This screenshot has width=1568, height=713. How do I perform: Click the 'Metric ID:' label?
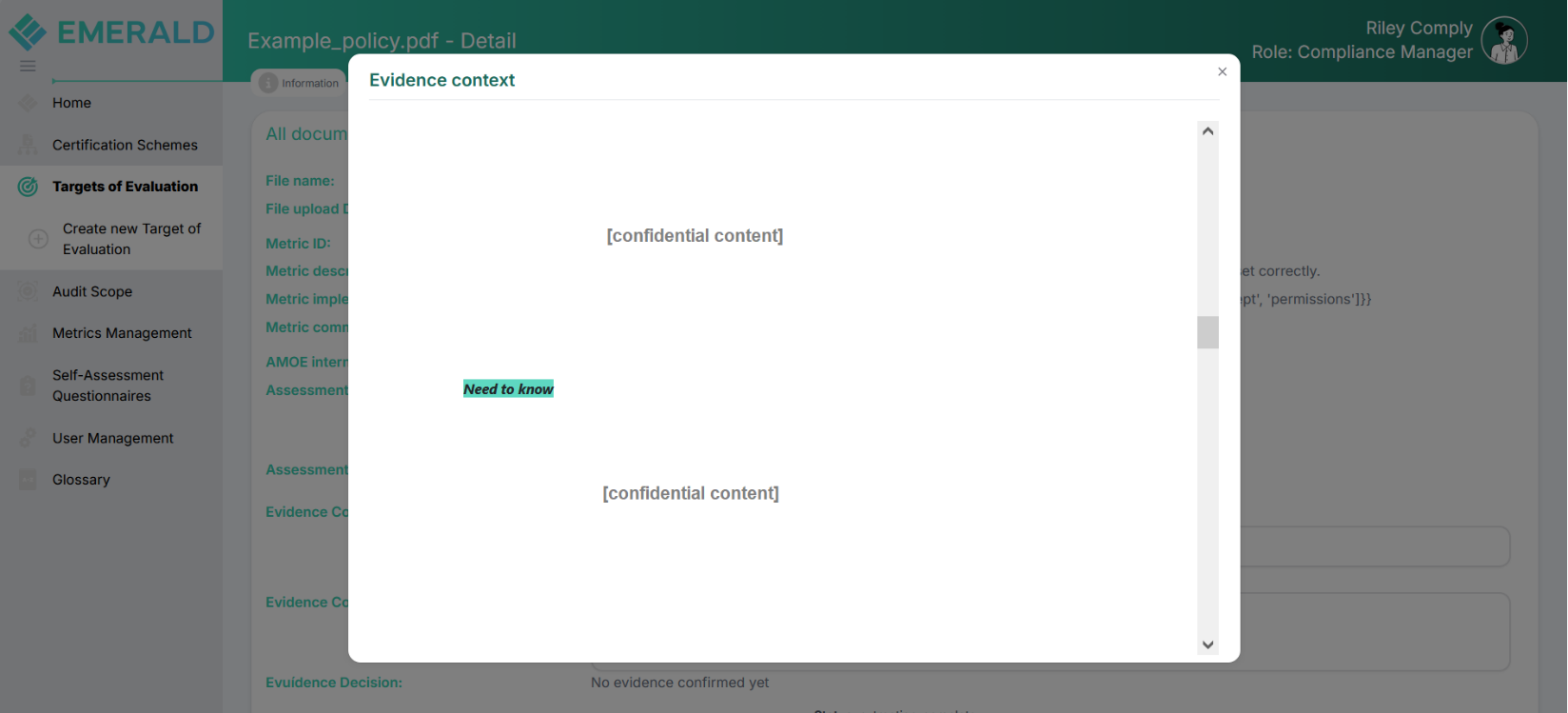298,244
